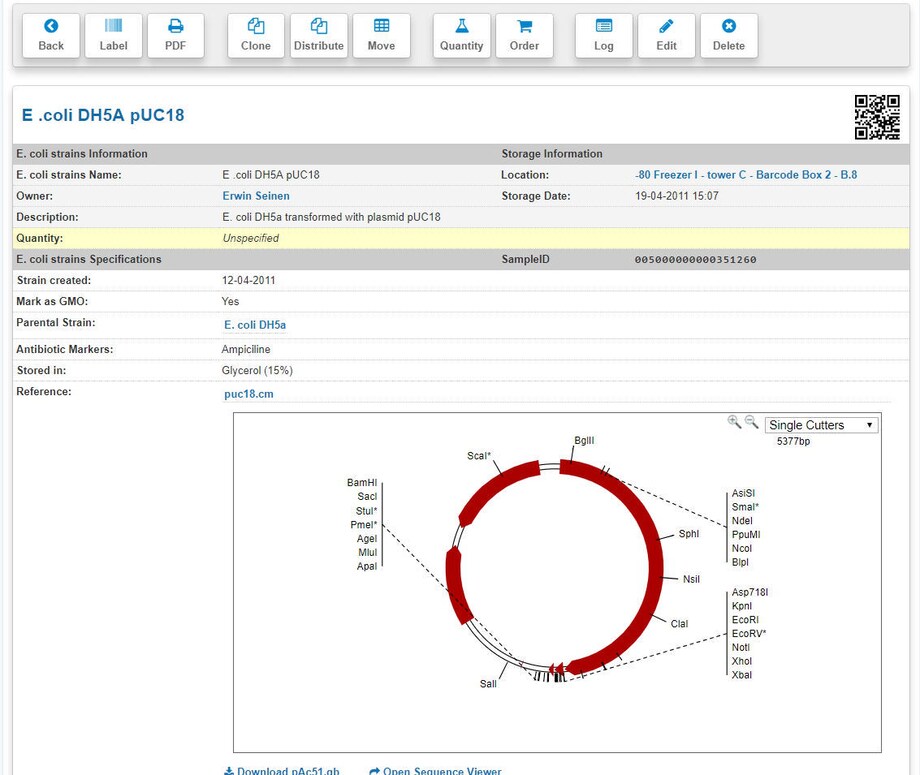920x775 pixels.
Task: Click the BglII restriction site label
Action: (584, 441)
